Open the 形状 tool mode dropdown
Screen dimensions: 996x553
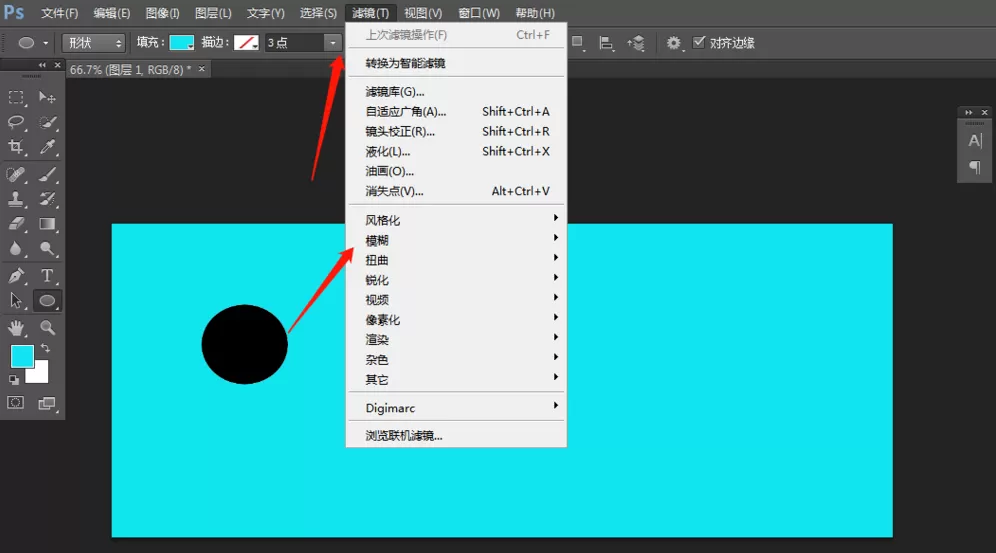pos(93,43)
